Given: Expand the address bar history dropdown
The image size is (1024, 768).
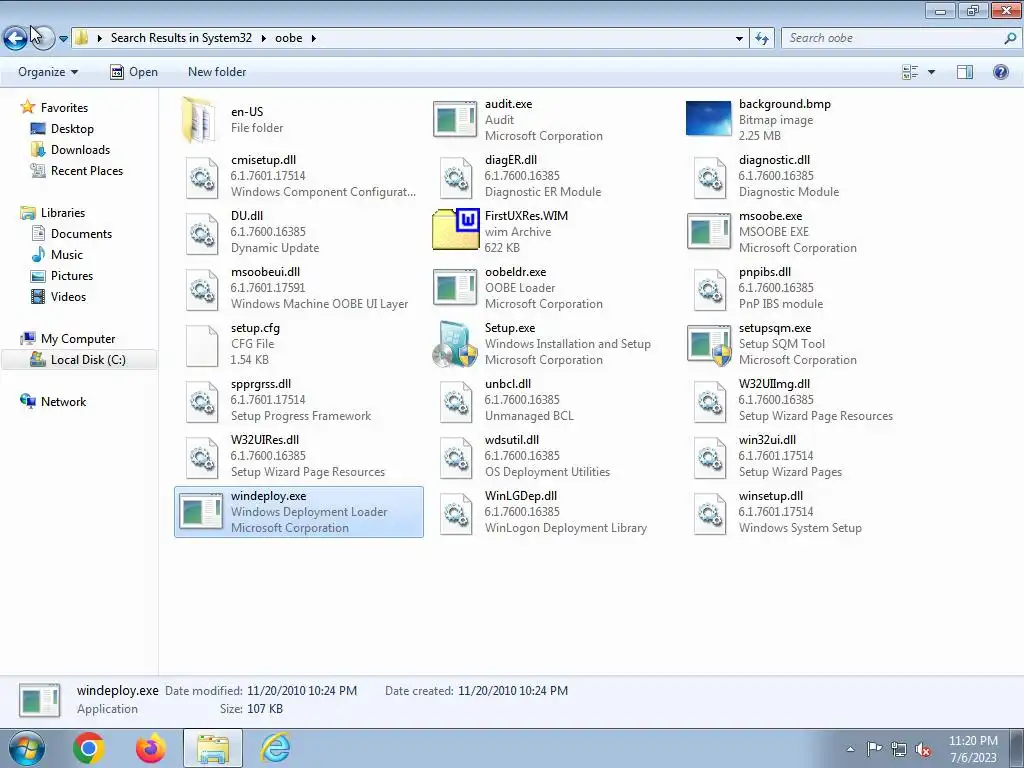Looking at the screenshot, I should [x=739, y=39].
